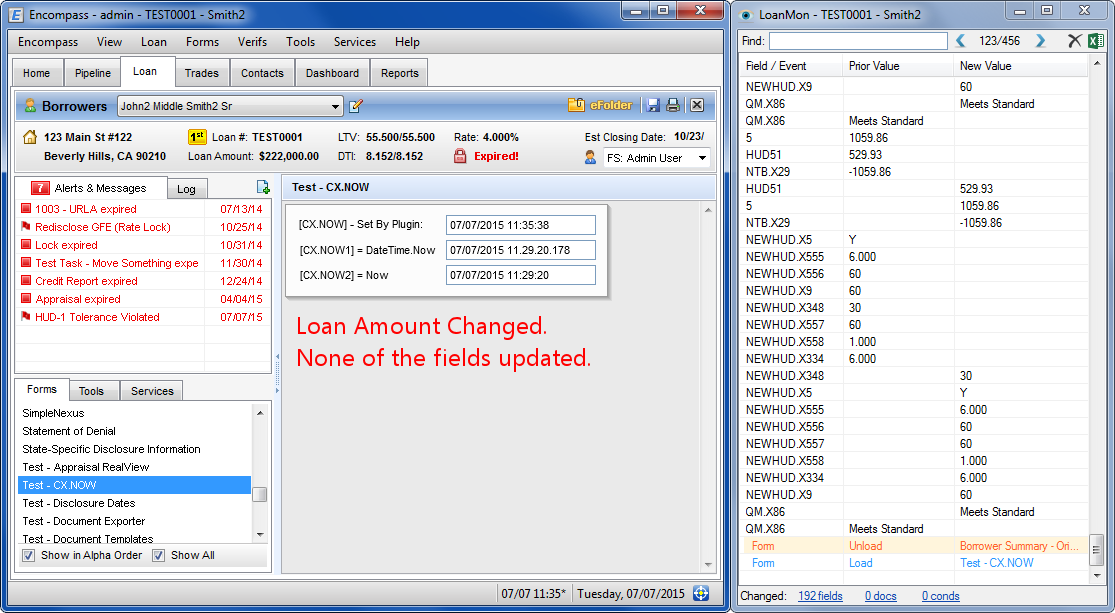Click the user icon beside FS dropdown
This screenshot has width=1115, height=613.
(590, 157)
